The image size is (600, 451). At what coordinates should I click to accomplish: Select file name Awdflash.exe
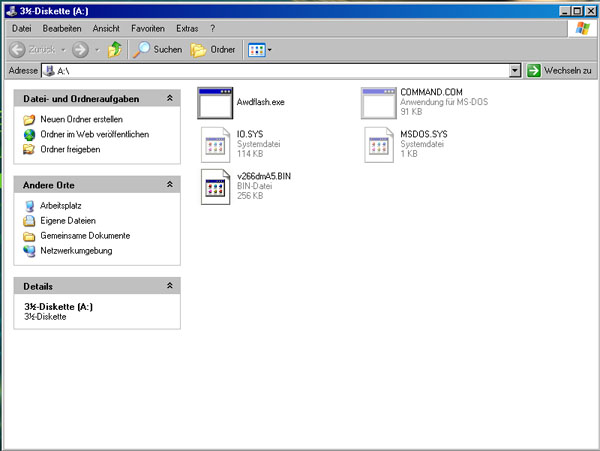click(x=261, y=102)
